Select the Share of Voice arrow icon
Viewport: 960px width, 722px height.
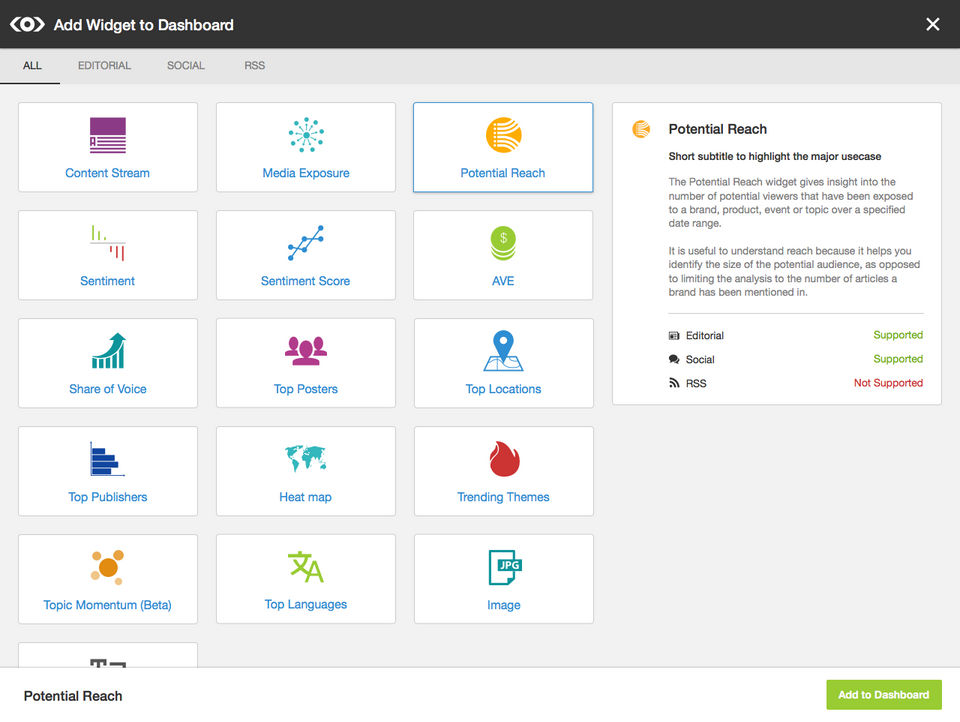108,351
